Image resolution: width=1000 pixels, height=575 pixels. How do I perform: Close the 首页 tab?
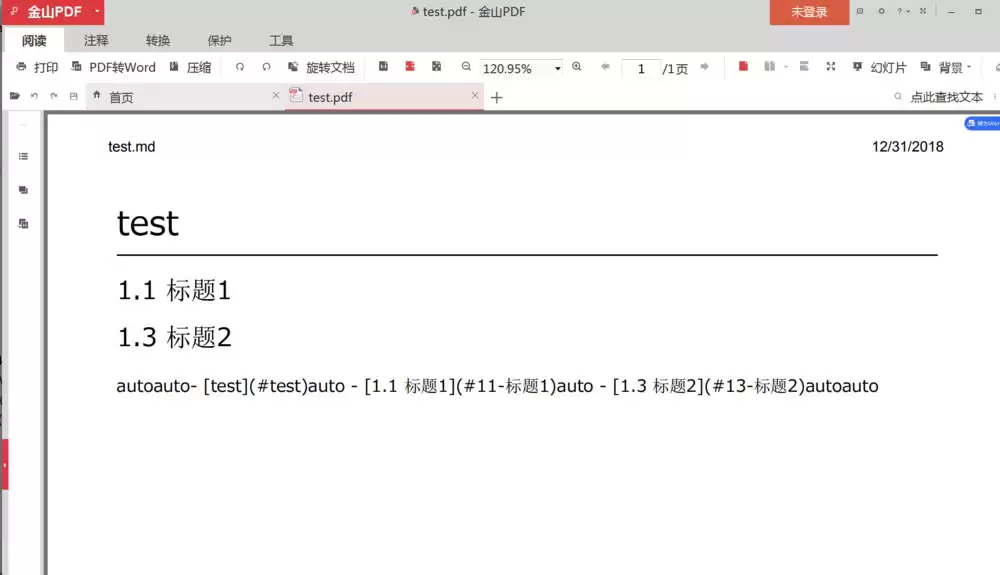(x=276, y=95)
